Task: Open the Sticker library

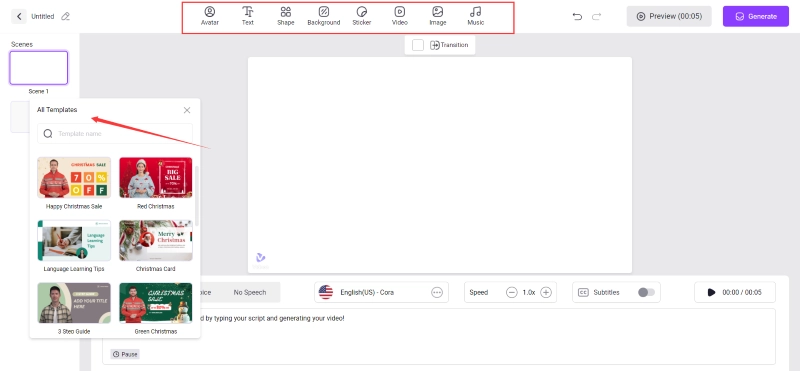Action: tap(362, 16)
